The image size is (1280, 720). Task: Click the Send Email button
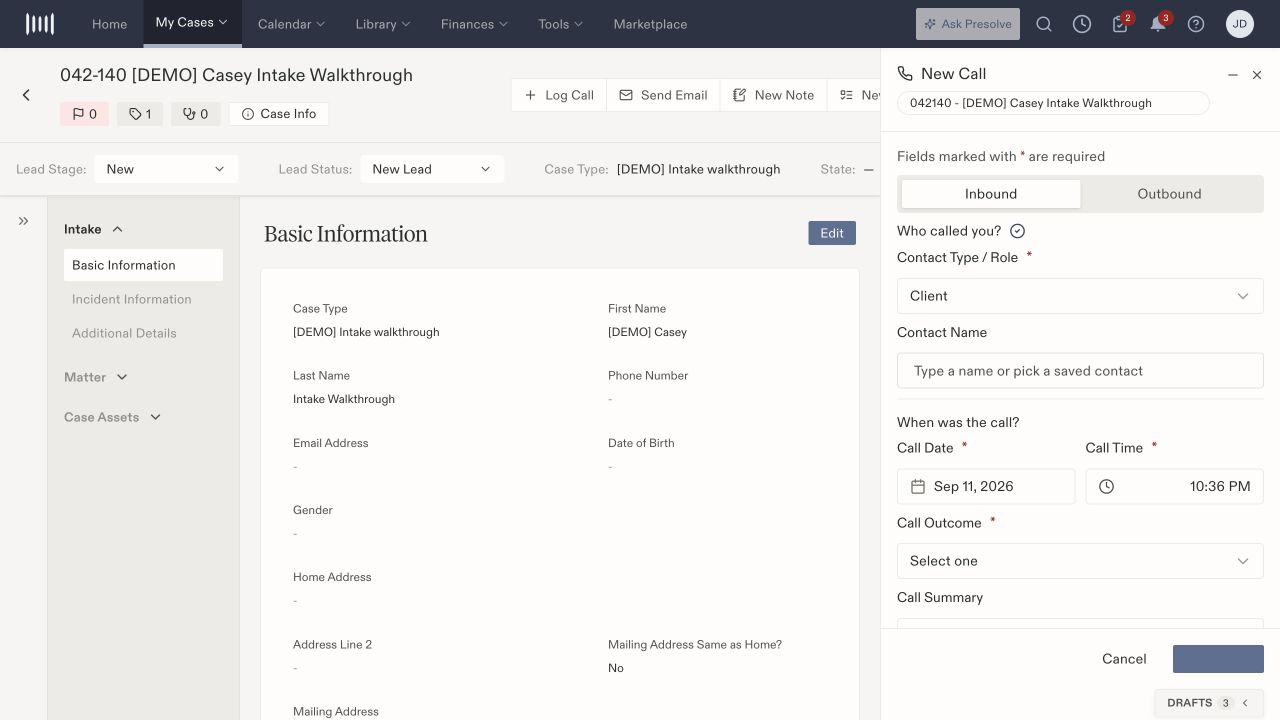(x=663, y=95)
